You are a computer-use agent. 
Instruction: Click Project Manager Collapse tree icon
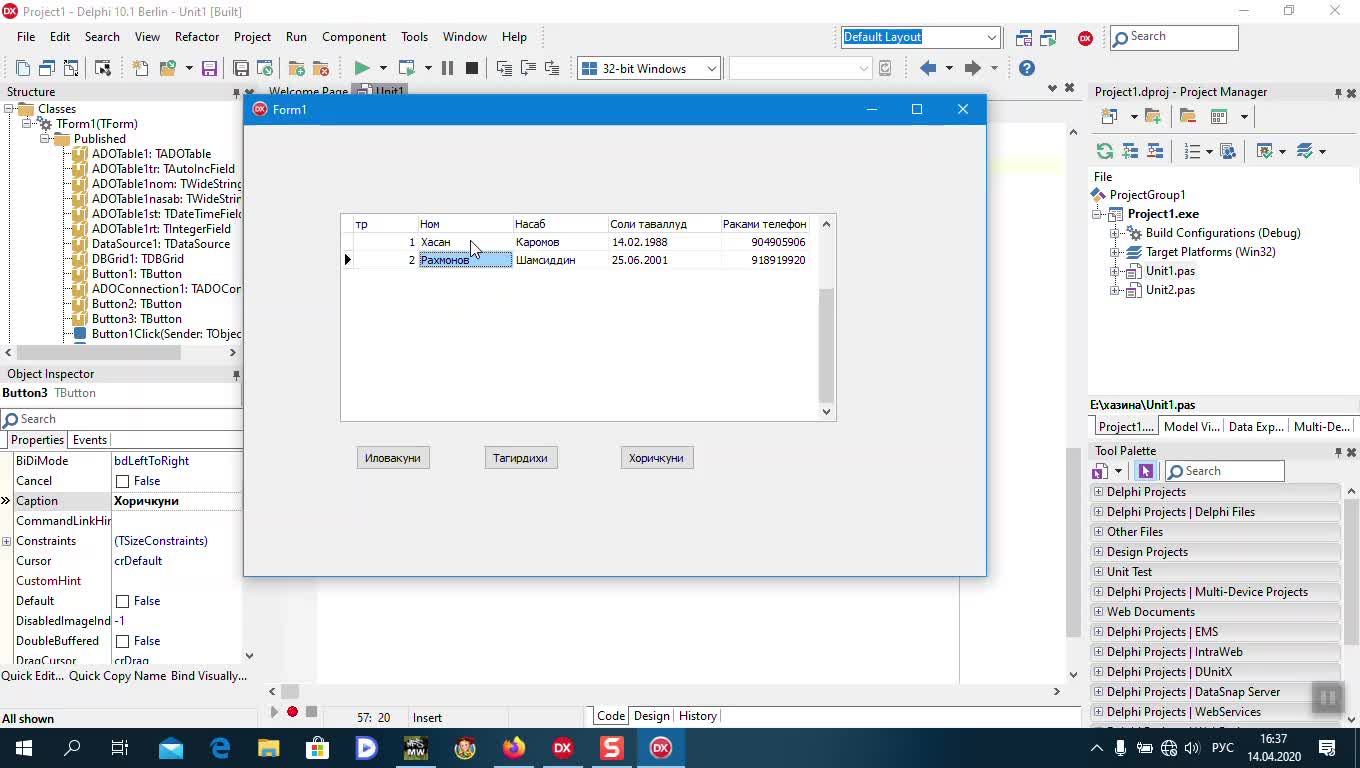(x=1155, y=151)
